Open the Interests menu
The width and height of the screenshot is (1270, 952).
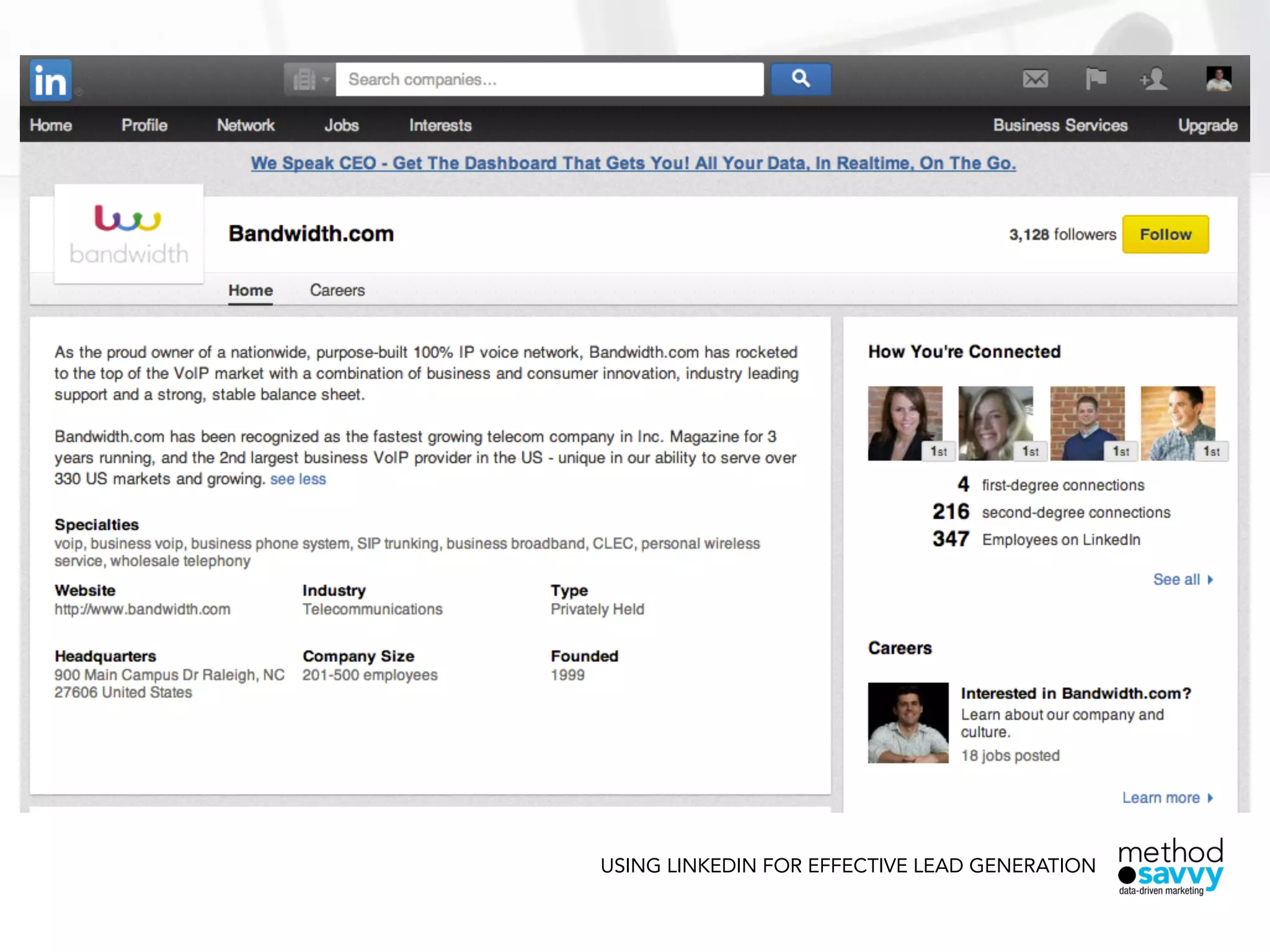tap(440, 125)
